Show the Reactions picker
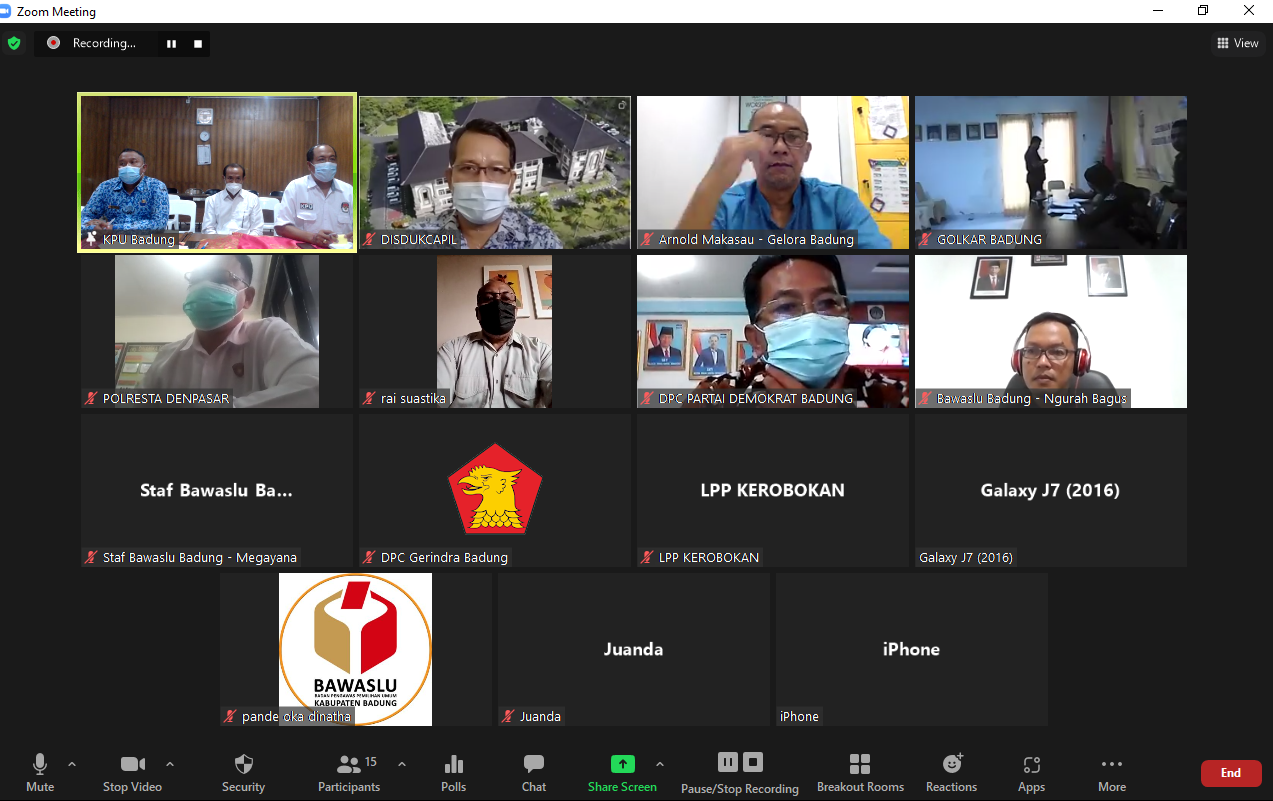 coord(951,773)
